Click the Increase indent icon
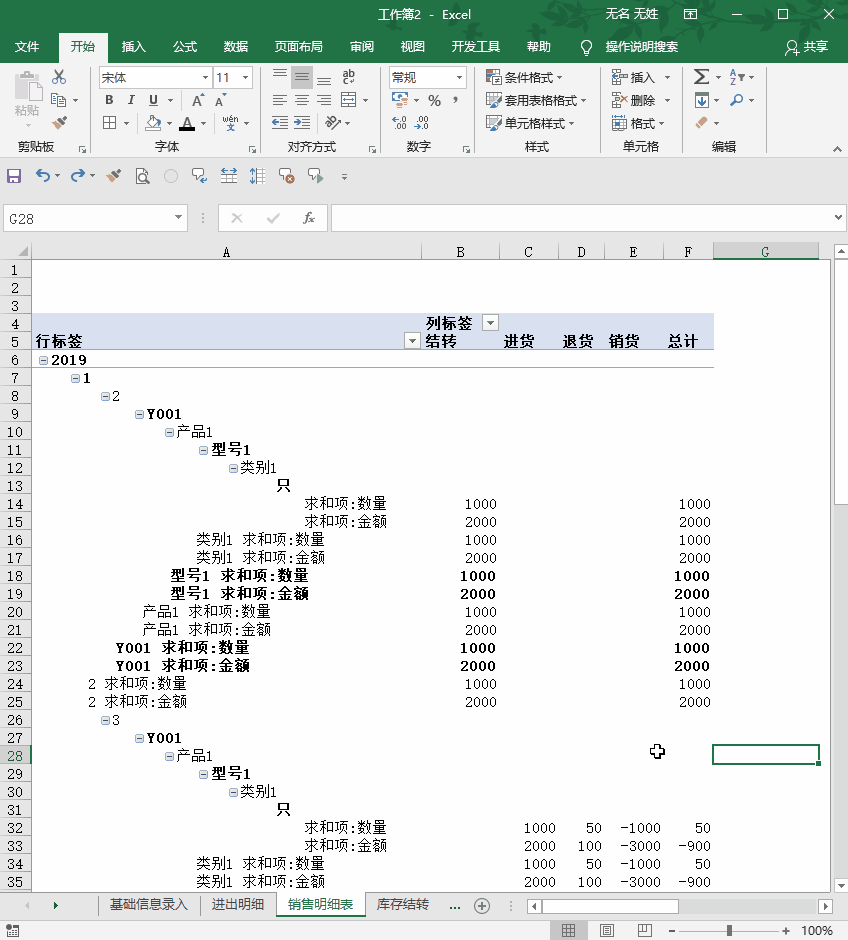This screenshot has height=940, width=848. (x=302, y=123)
